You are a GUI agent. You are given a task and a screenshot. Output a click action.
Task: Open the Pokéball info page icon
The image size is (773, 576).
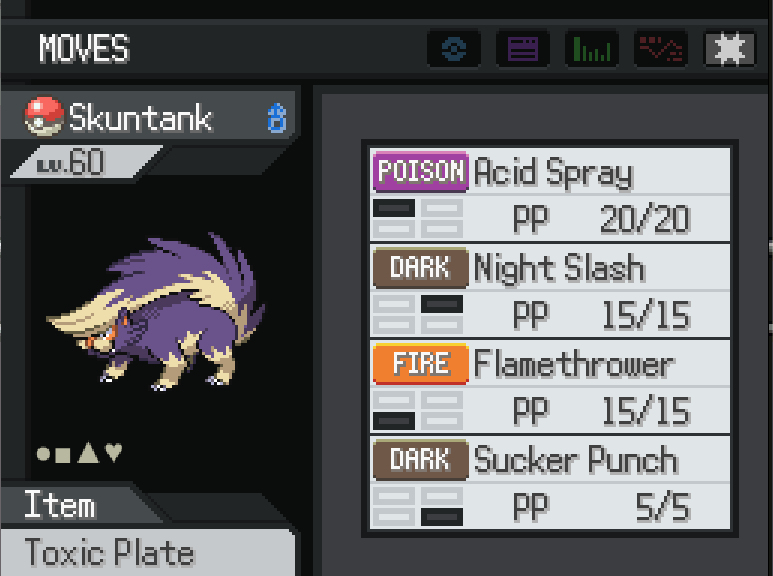(454, 48)
